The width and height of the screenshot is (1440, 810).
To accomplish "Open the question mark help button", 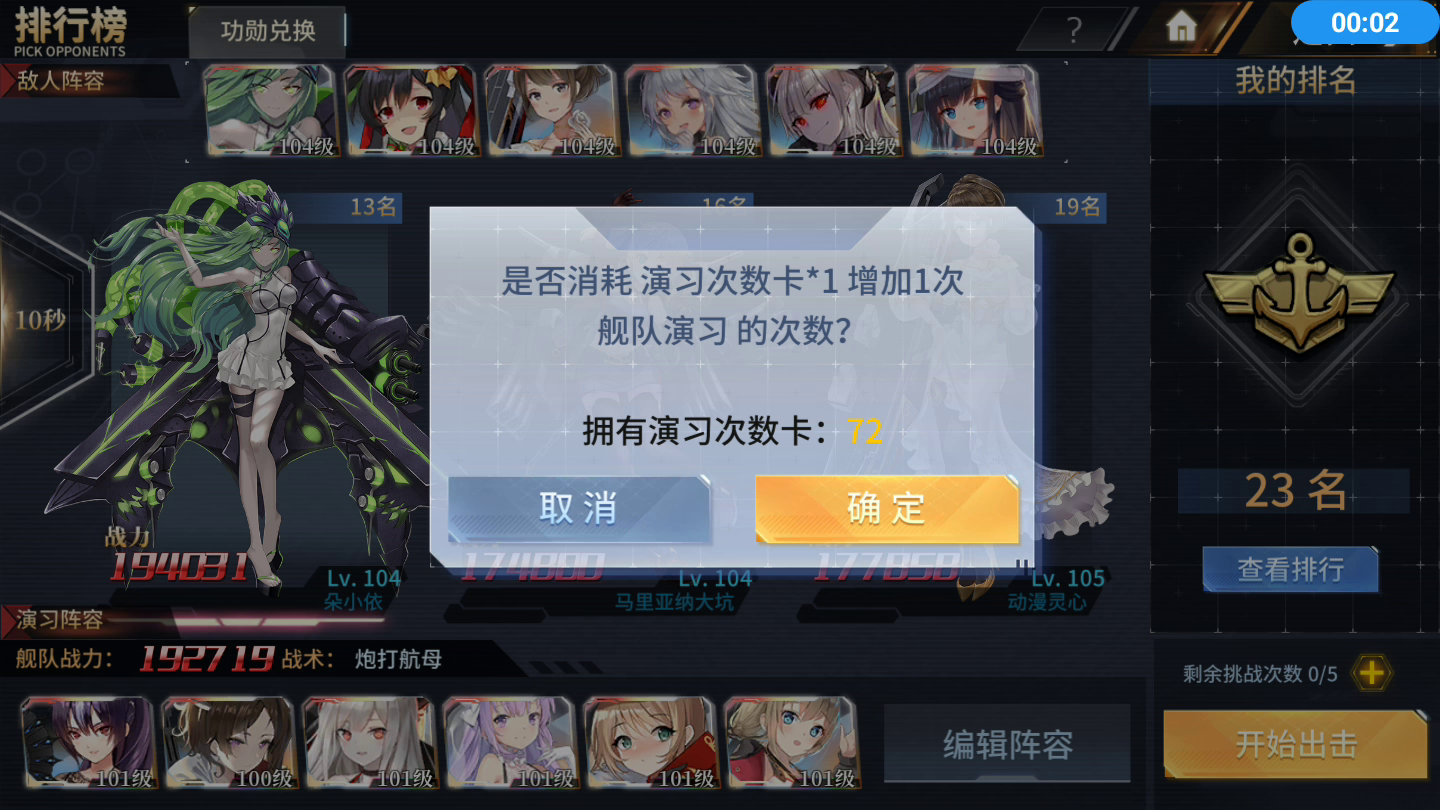I will click(x=1074, y=30).
